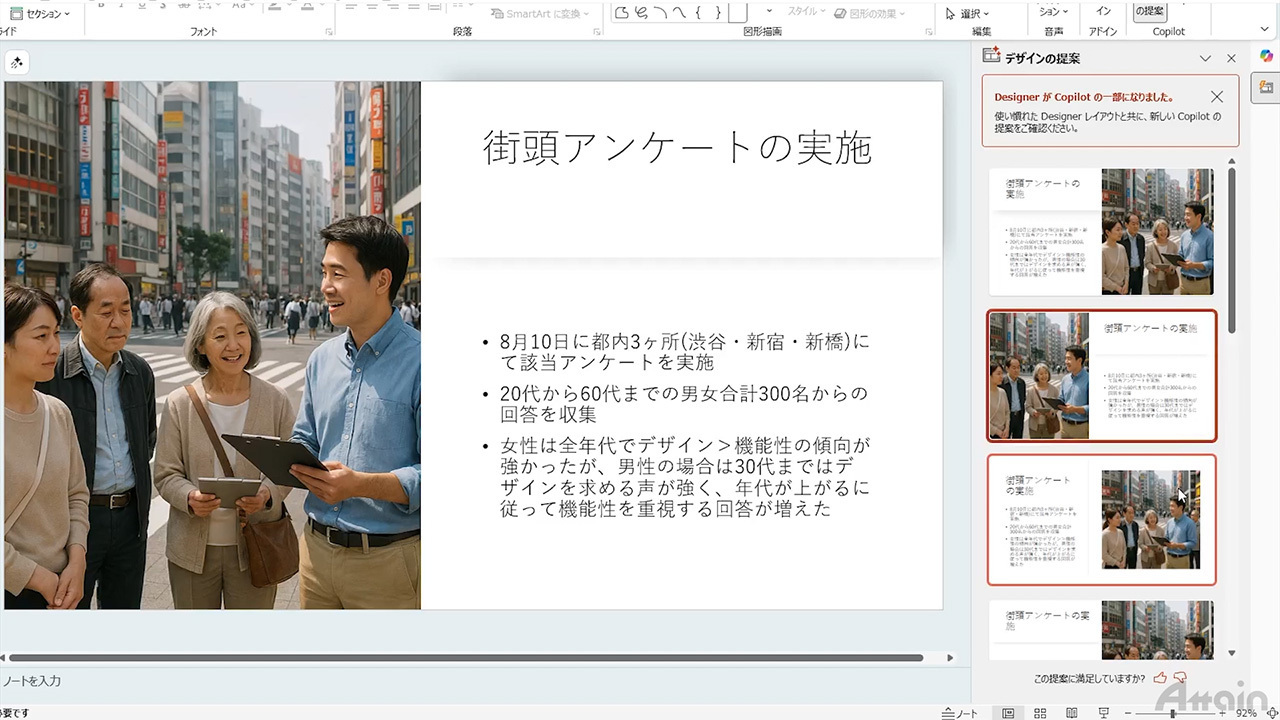The image size is (1280, 720).
Task: Open the Copilot icon in side rail
Action: pos(1266,56)
